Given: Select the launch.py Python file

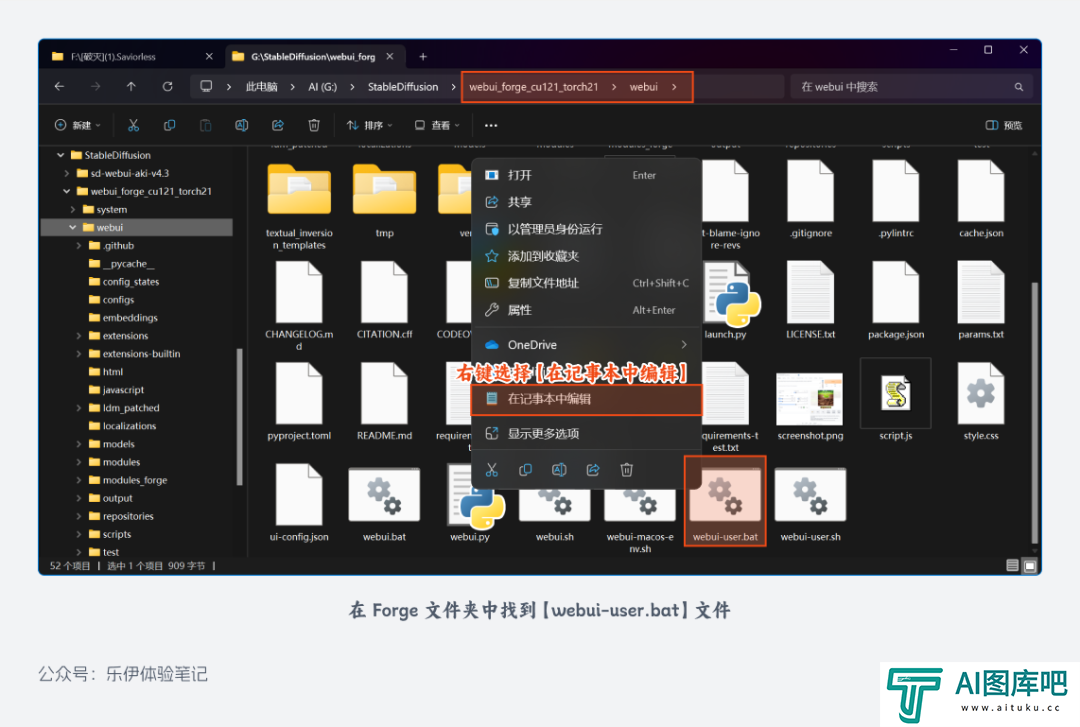Looking at the screenshot, I should coord(725,300).
